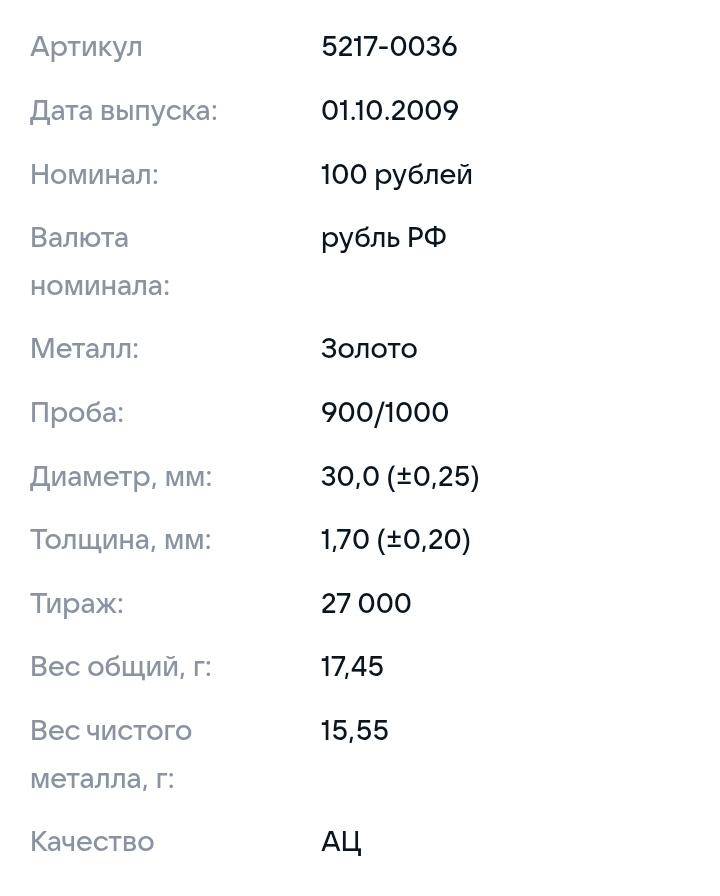The width and height of the screenshot is (720, 896).
Task: Click the diameter value 30,0 (±0,25)
Action: click(400, 477)
